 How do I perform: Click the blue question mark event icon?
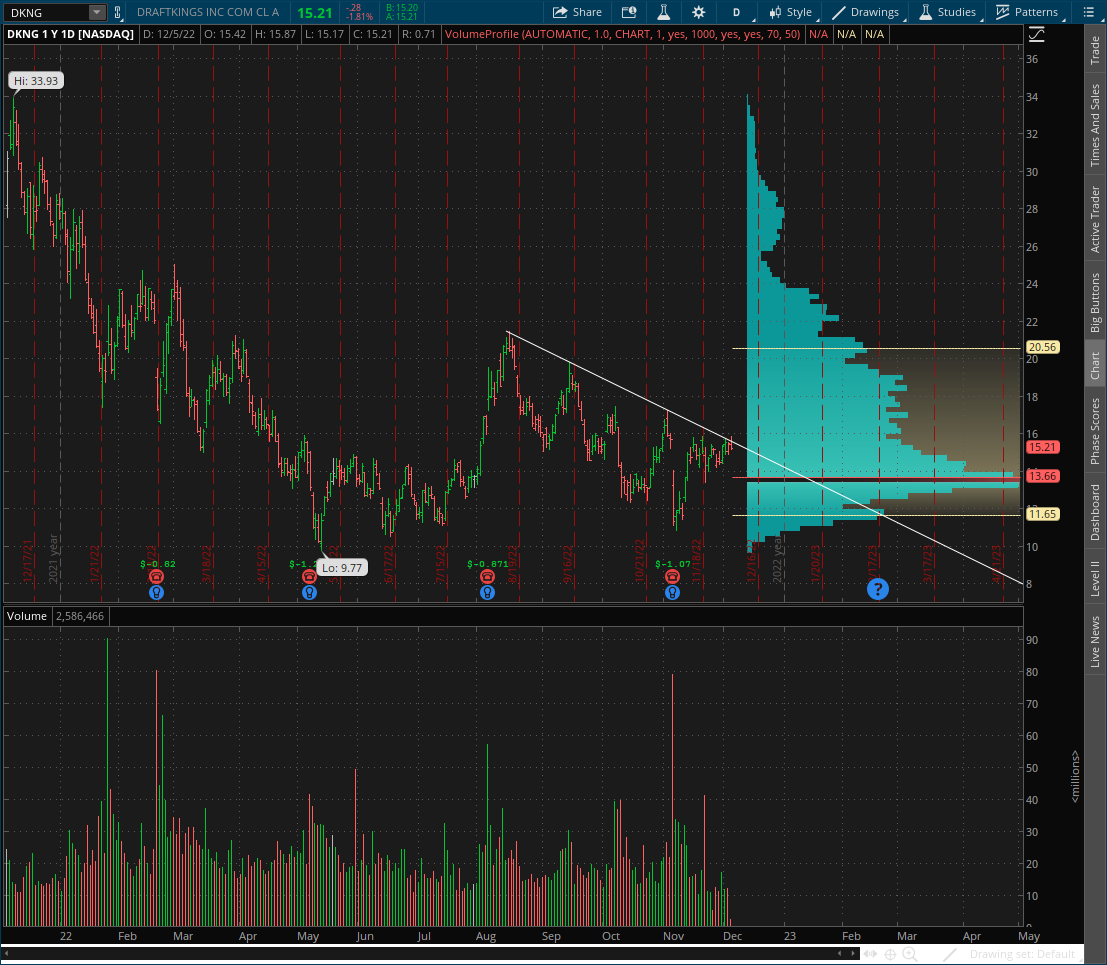tap(878, 589)
